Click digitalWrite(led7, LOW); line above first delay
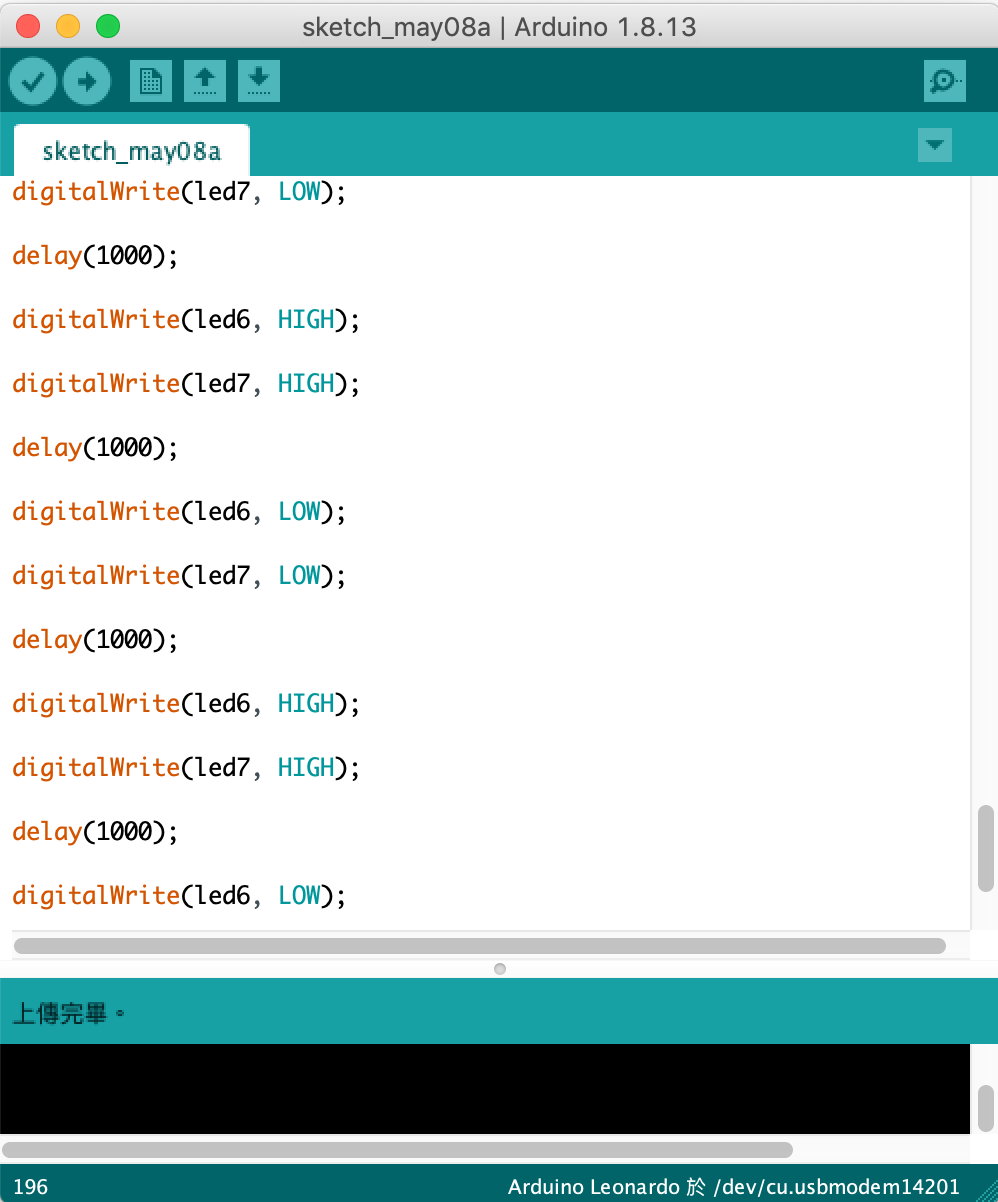This screenshot has height=1202, width=998. (179, 192)
